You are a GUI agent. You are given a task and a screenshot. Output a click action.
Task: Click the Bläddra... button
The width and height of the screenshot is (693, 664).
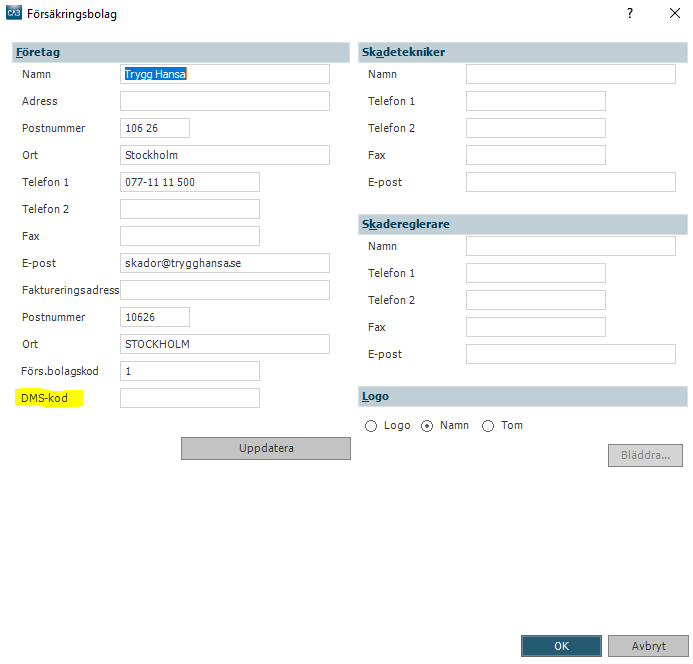click(x=645, y=455)
